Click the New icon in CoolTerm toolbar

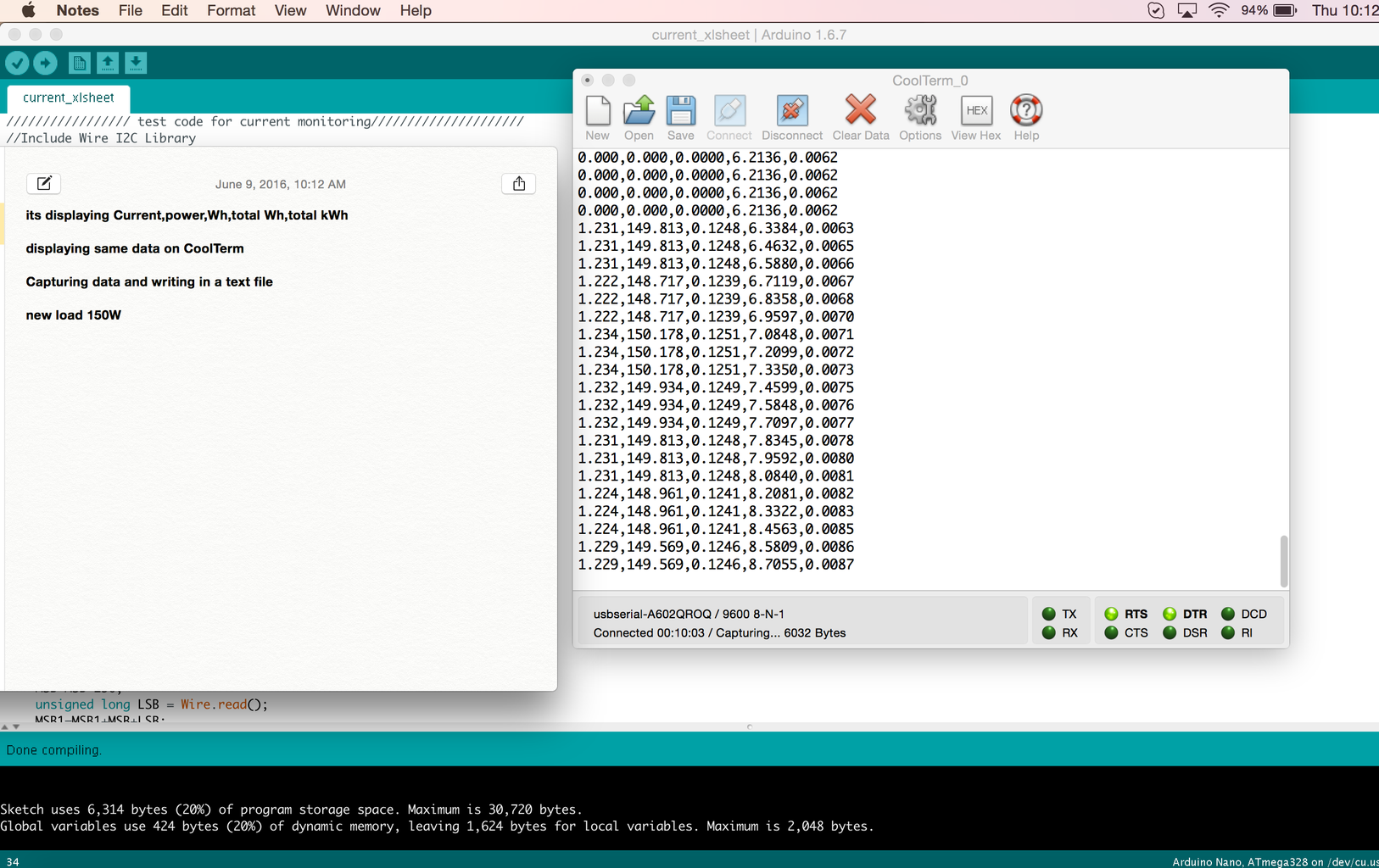tap(598, 117)
